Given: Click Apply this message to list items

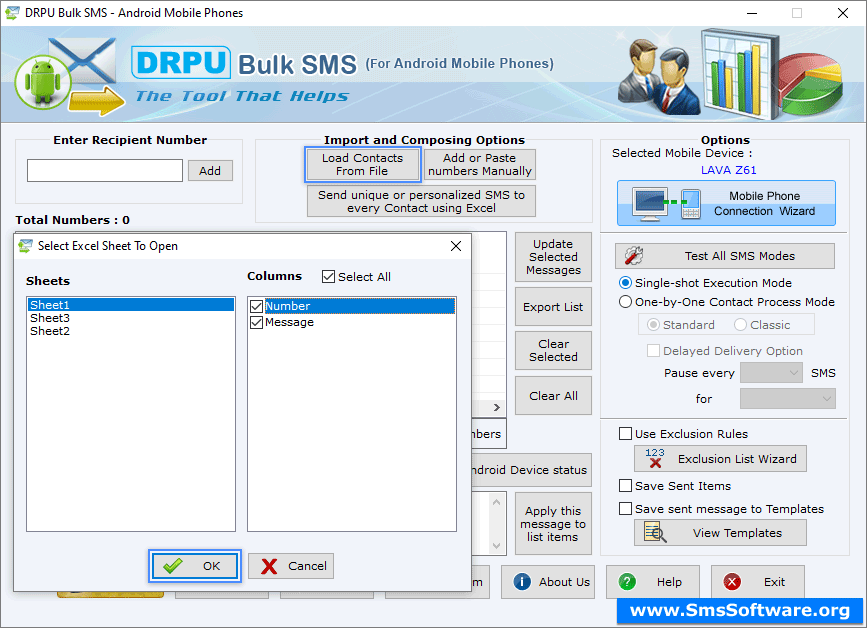Looking at the screenshot, I should coord(553,524).
